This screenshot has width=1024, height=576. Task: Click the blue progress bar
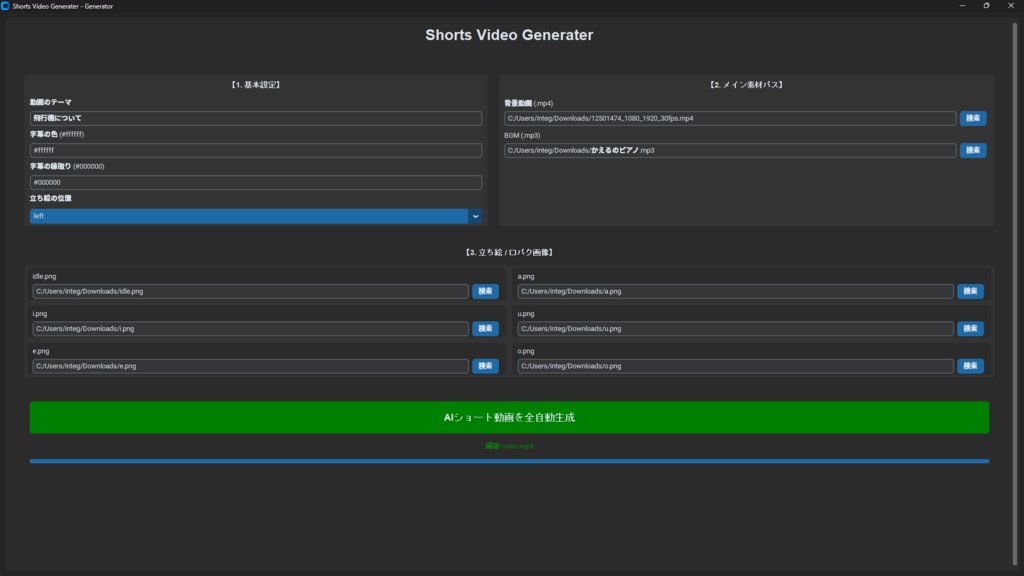tap(511, 460)
